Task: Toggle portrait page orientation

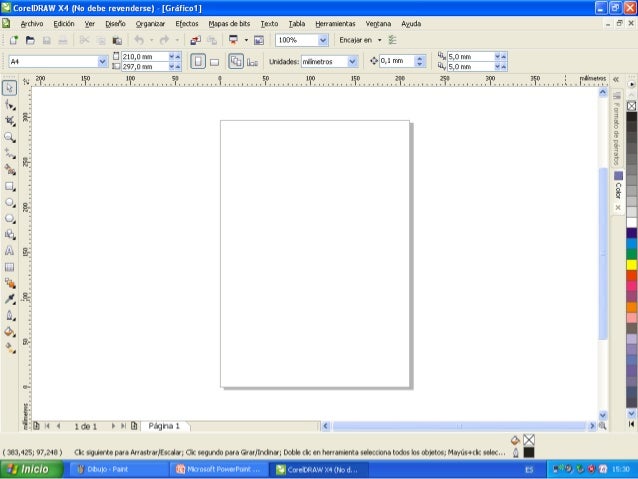Action: pyautogui.click(x=198, y=61)
